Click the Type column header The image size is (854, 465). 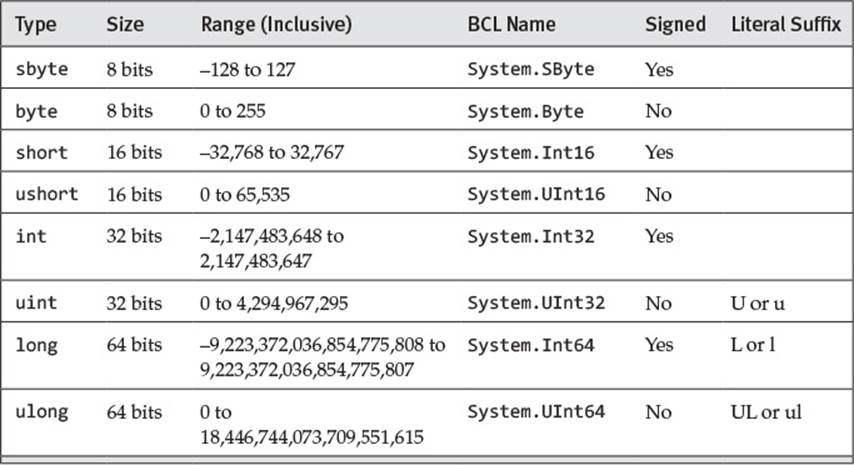[x=35, y=25]
